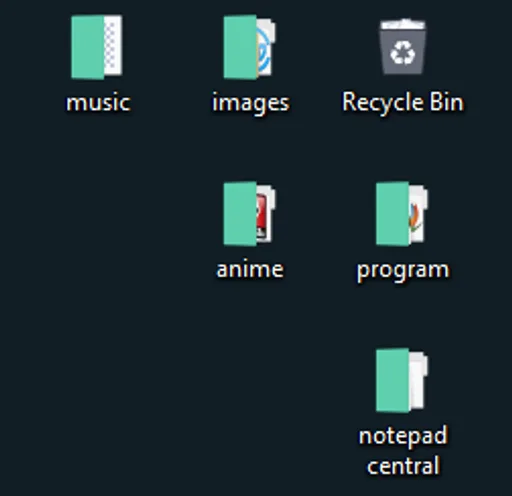Click the "notepad central" label text

click(x=403, y=451)
